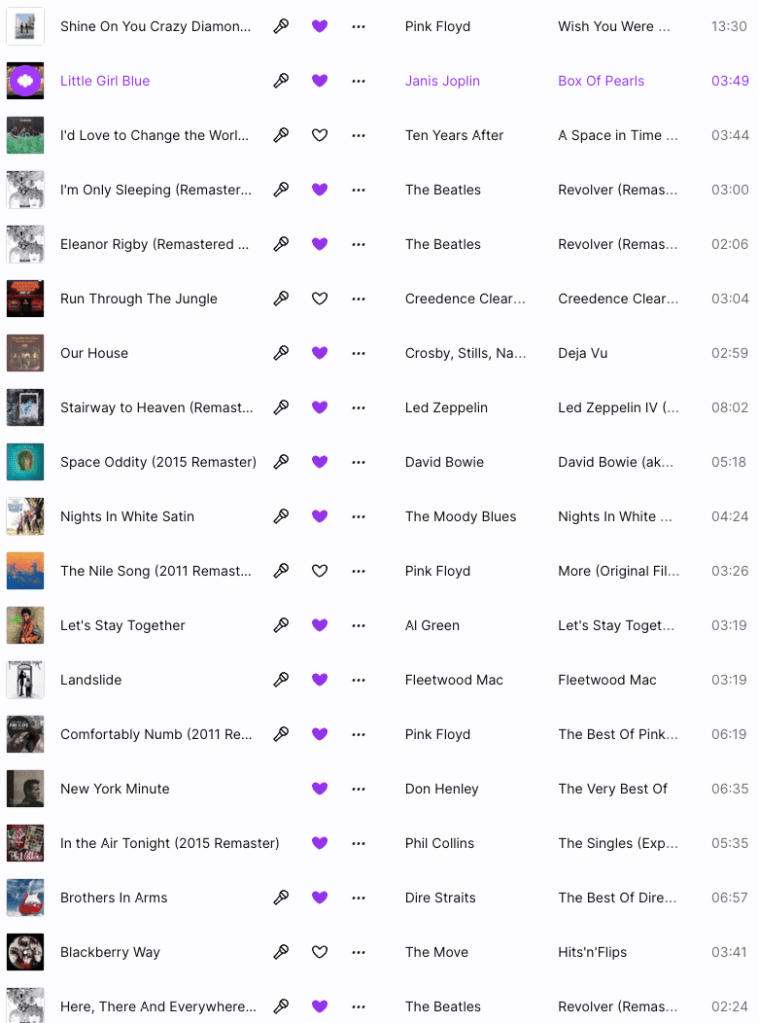Click the microphone icon for Eleanor Rigby
759x1023 pixels.
(x=281, y=244)
